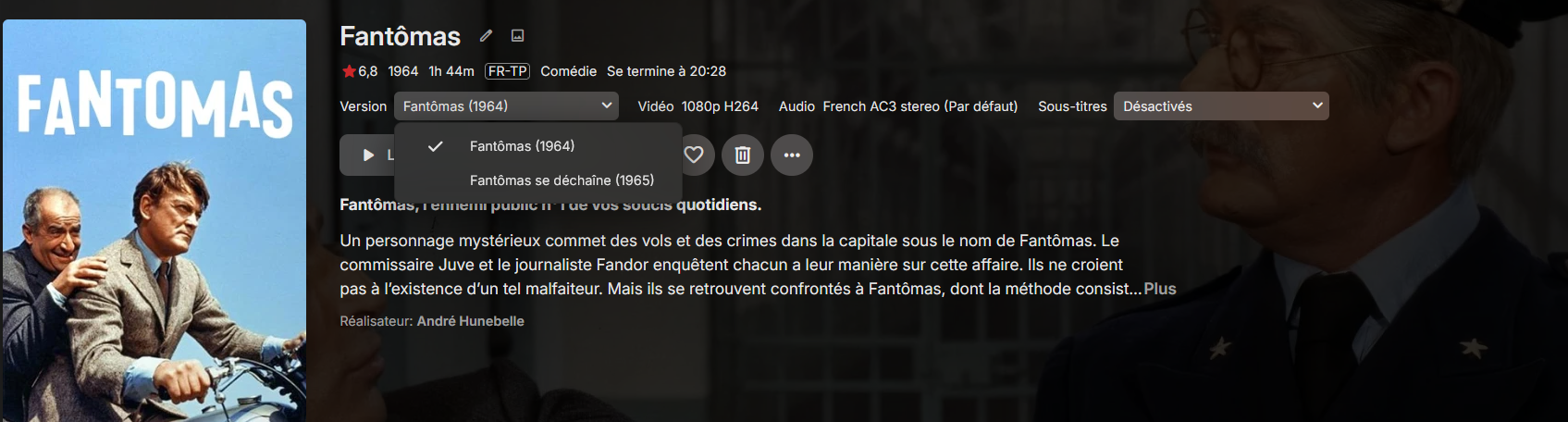Start playback with the play button
This screenshot has width=1568, height=422.
tap(368, 155)
